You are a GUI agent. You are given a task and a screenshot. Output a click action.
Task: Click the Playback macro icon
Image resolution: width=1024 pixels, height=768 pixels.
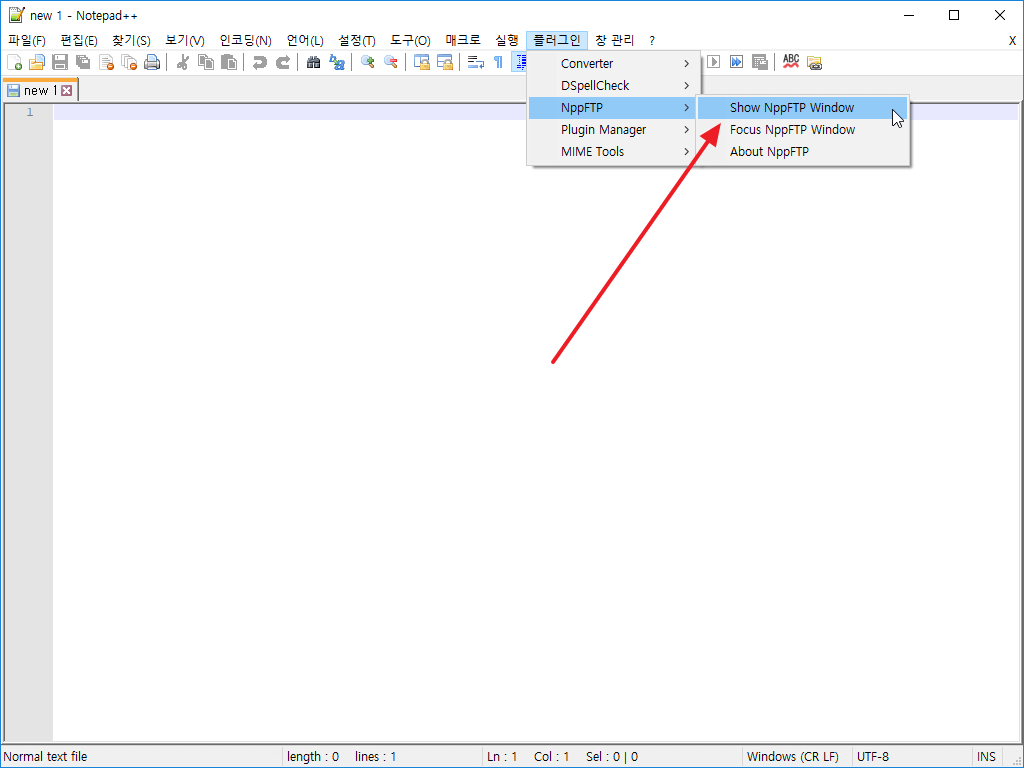(x=713, y=62)
